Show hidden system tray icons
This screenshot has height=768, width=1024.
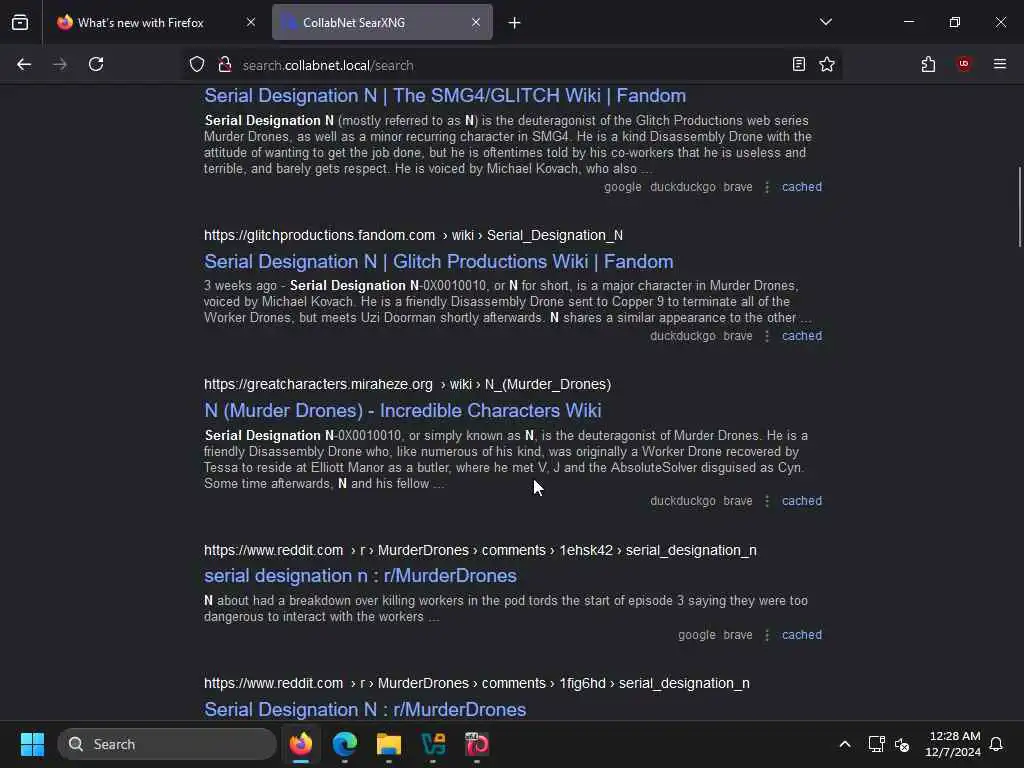(844, 744)
